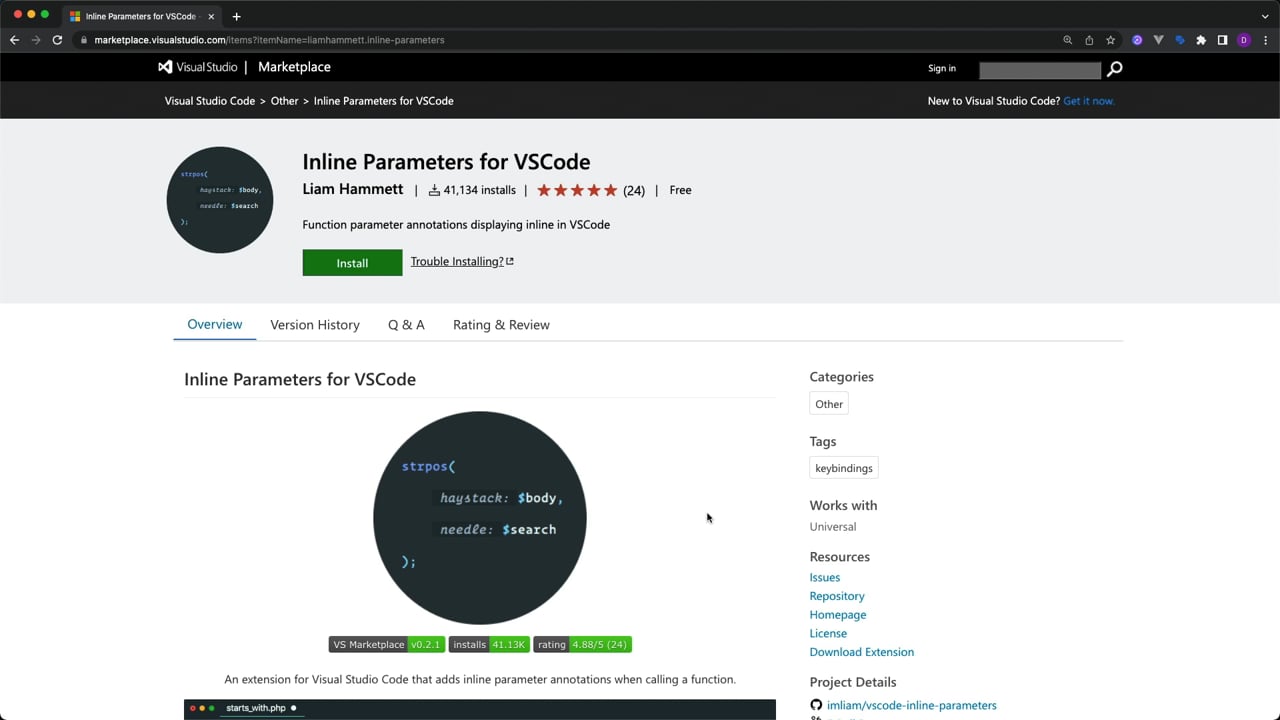Click the star rating in header
This screenshot has width=1280, height=720.
point(577,190)
